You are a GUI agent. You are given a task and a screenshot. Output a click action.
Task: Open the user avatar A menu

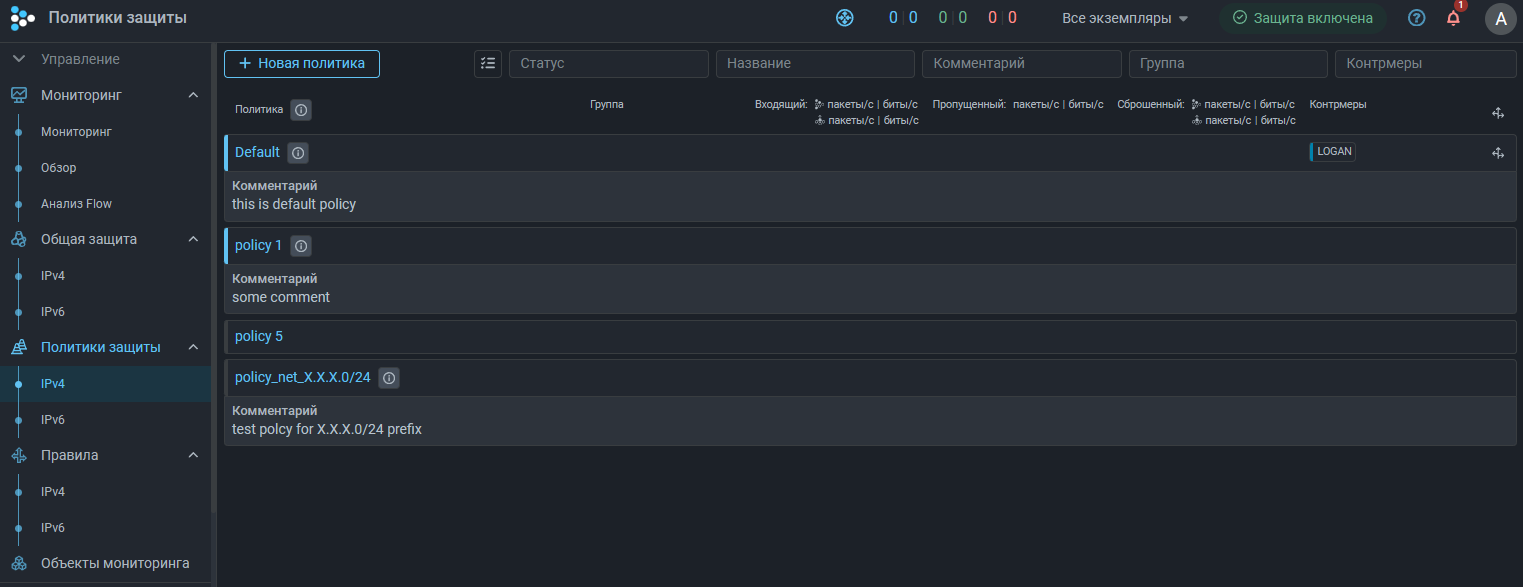1500,18
